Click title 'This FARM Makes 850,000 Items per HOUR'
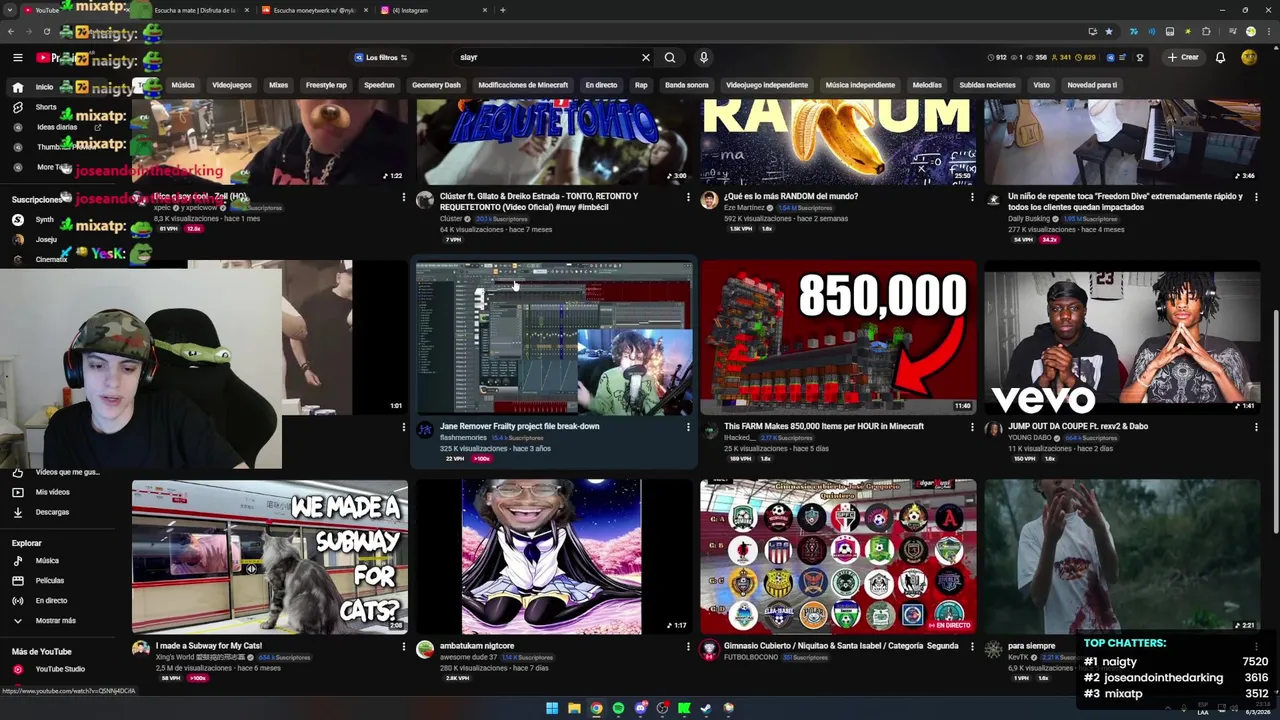This screenshot has width=1280, height=720. [824, 426]
